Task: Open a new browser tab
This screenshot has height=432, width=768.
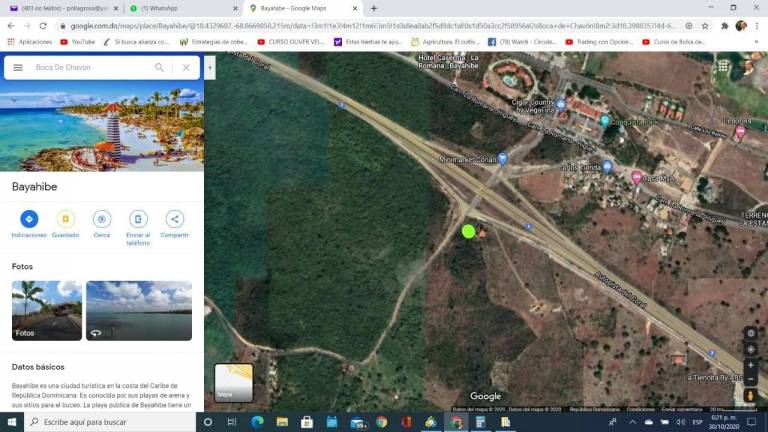Action: tap(374, 8)
